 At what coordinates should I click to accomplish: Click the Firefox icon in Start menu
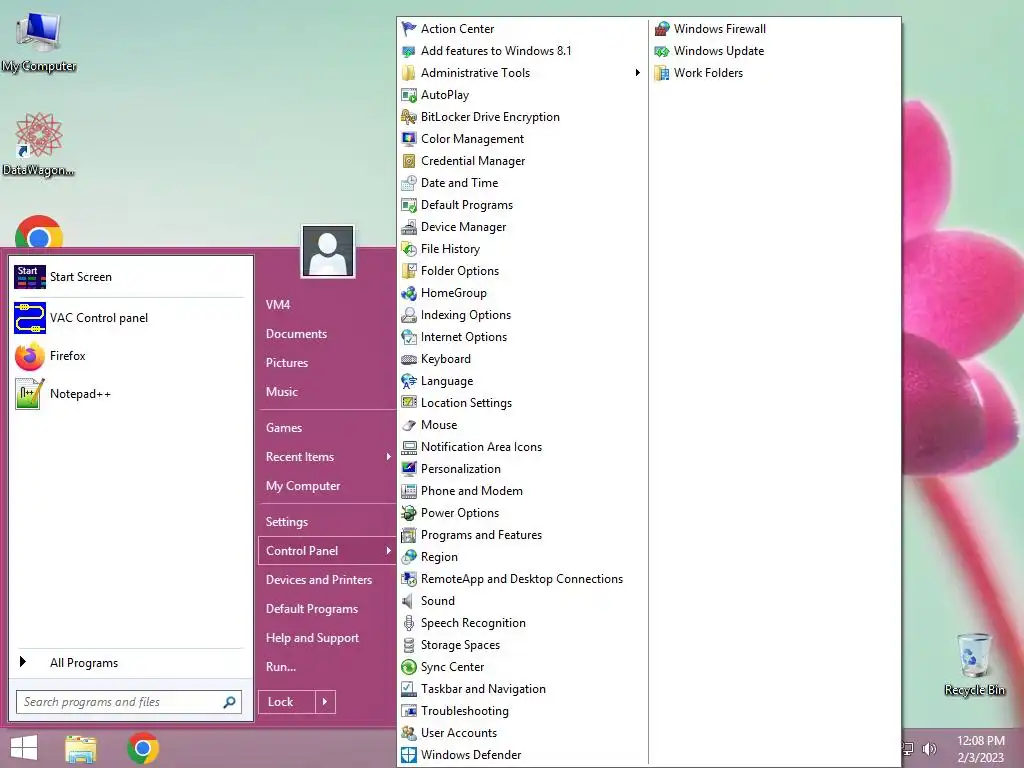30,356
